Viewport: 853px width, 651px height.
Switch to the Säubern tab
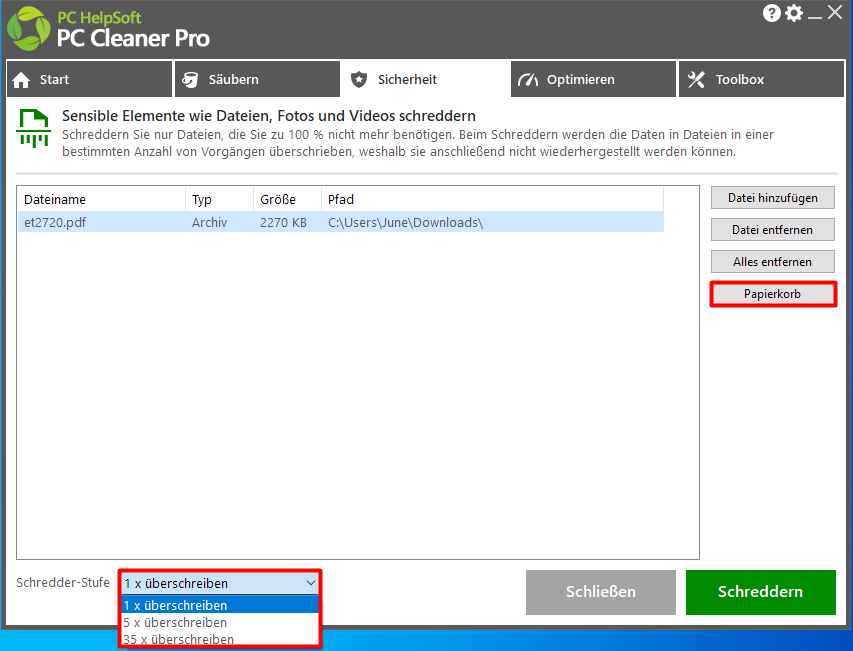257,79
